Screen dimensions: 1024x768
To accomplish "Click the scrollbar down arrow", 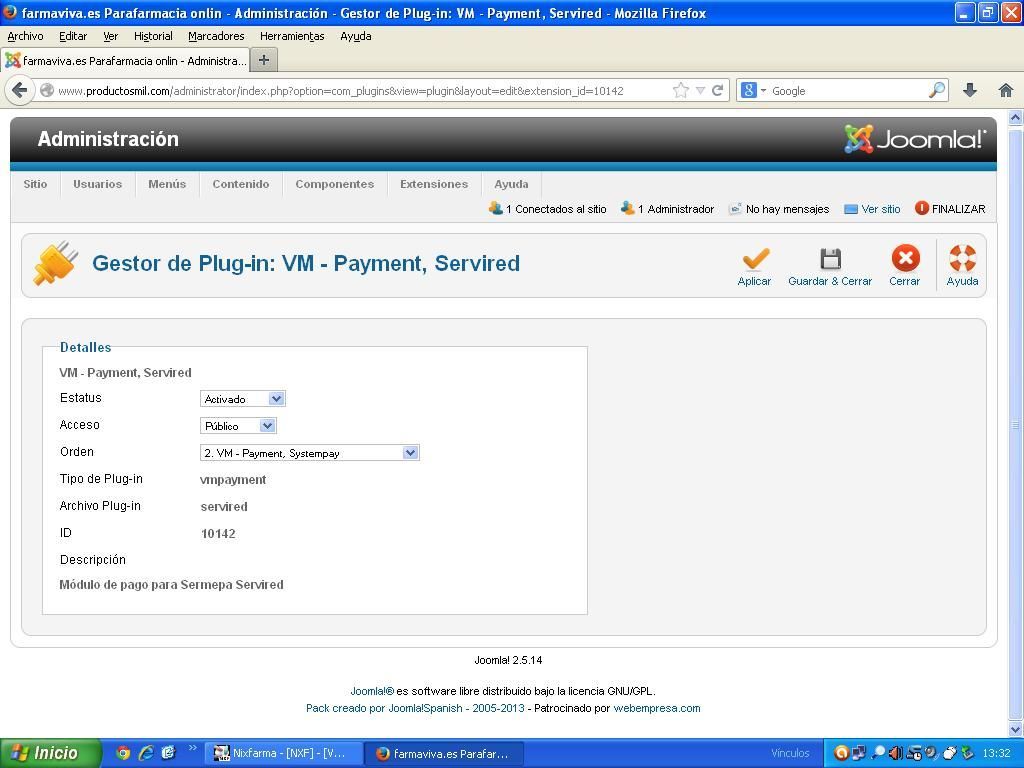I will tap(1016, 729).
